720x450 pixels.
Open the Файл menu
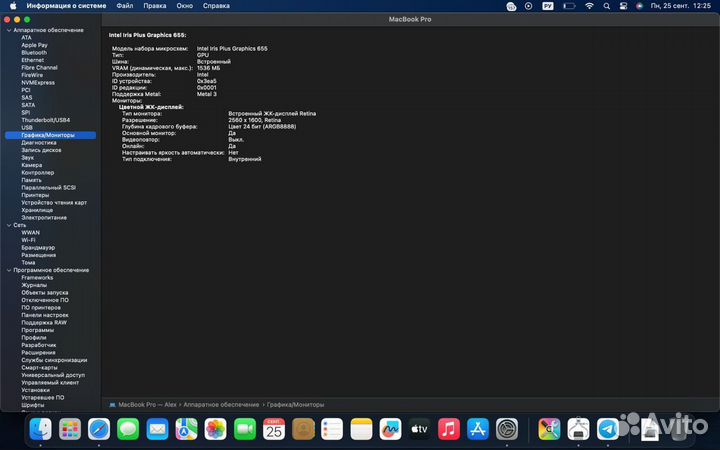124,6
